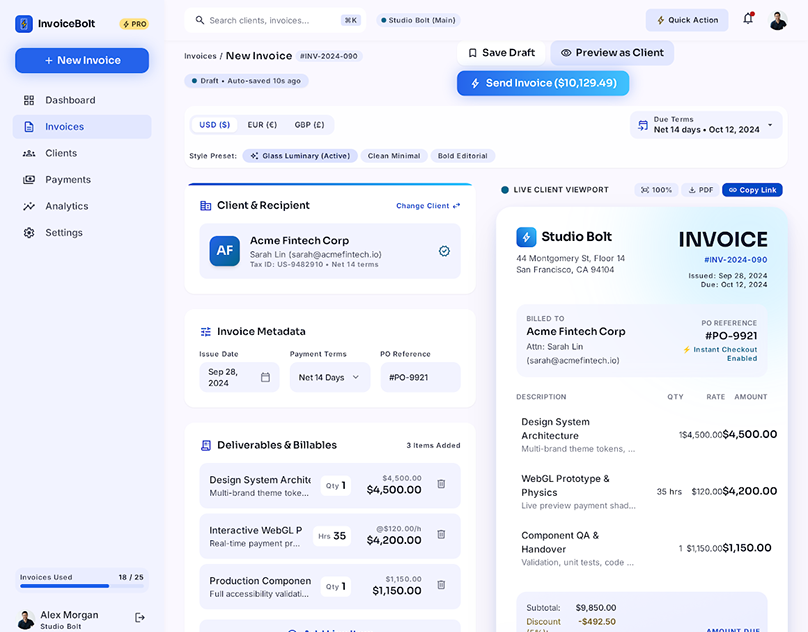Go to Dashboard
Screen dimensions: 808x632
point(82,100)
